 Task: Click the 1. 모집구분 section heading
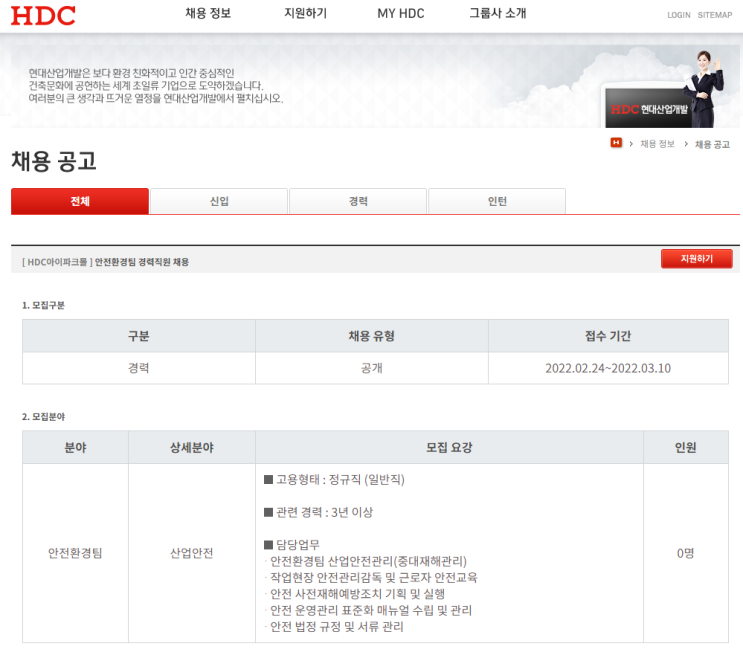43,305
